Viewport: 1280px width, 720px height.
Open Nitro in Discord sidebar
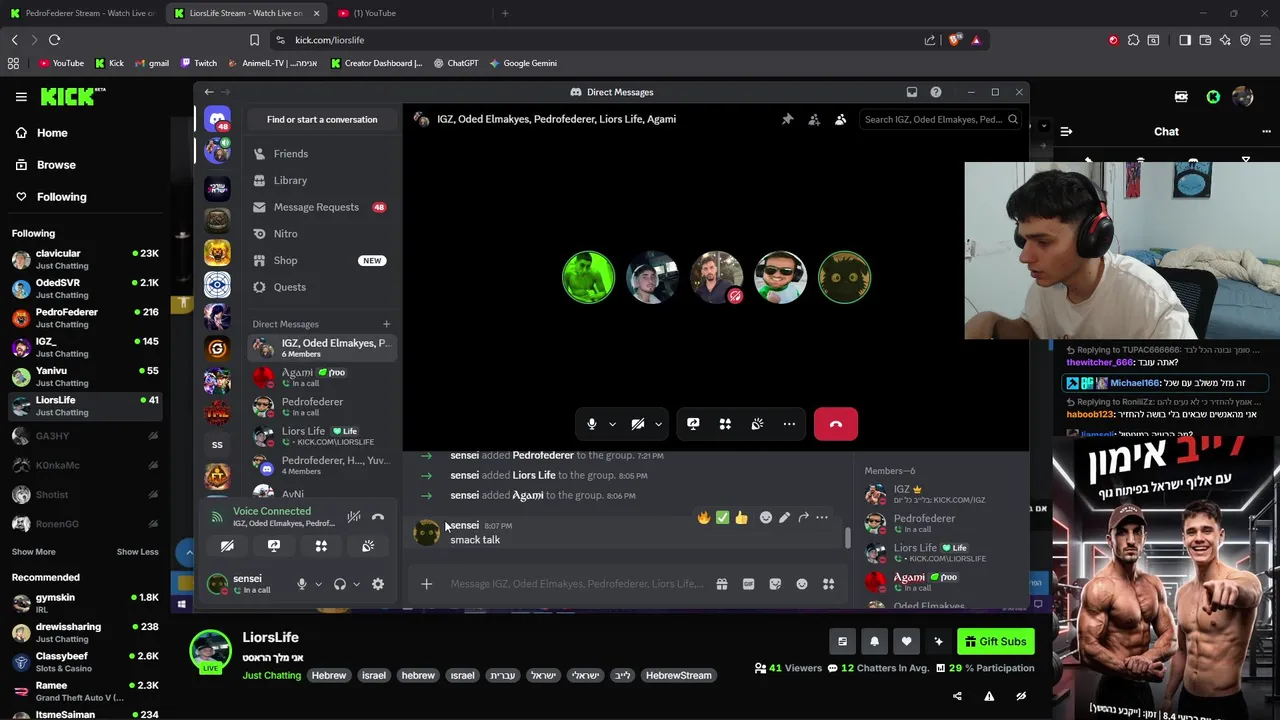click(x=321, y=234)
